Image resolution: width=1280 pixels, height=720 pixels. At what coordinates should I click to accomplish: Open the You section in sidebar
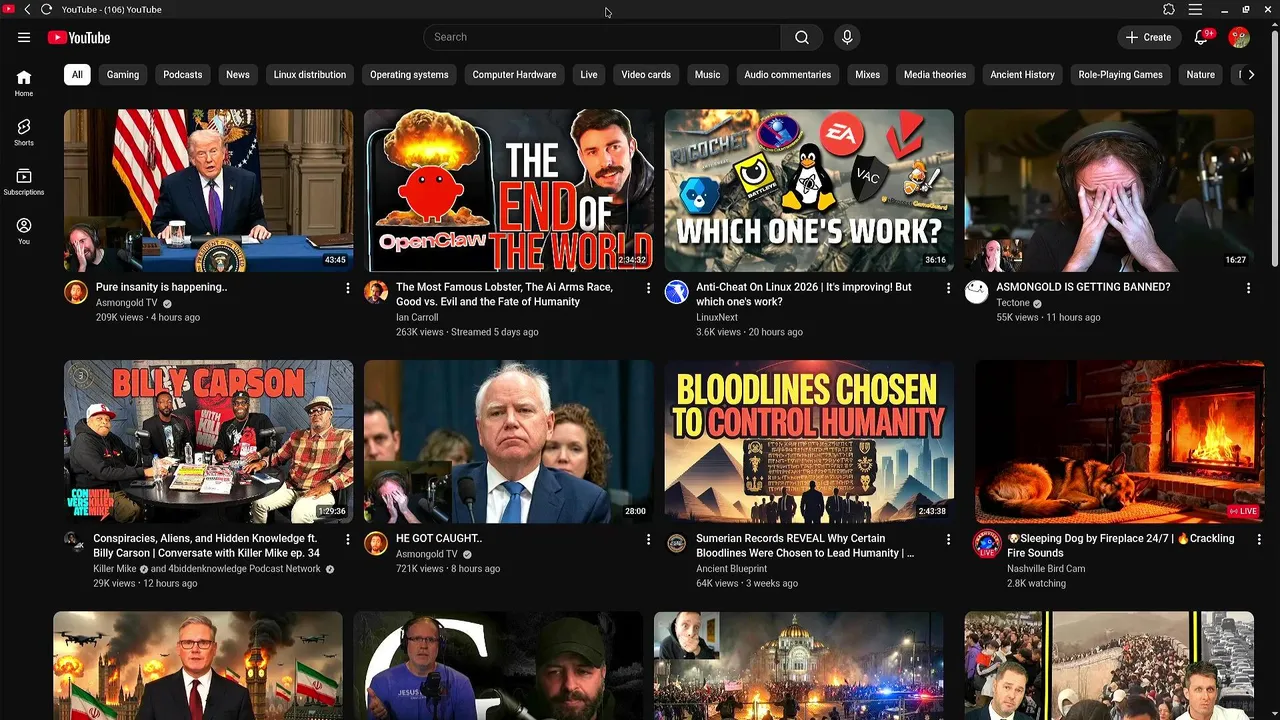[24, 231]
